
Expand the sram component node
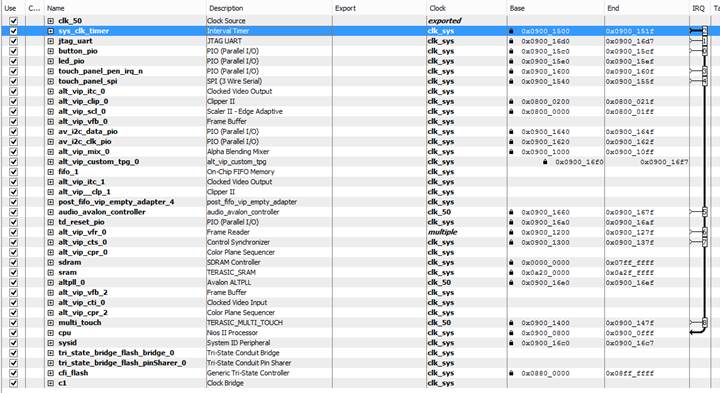coord(51,272)
